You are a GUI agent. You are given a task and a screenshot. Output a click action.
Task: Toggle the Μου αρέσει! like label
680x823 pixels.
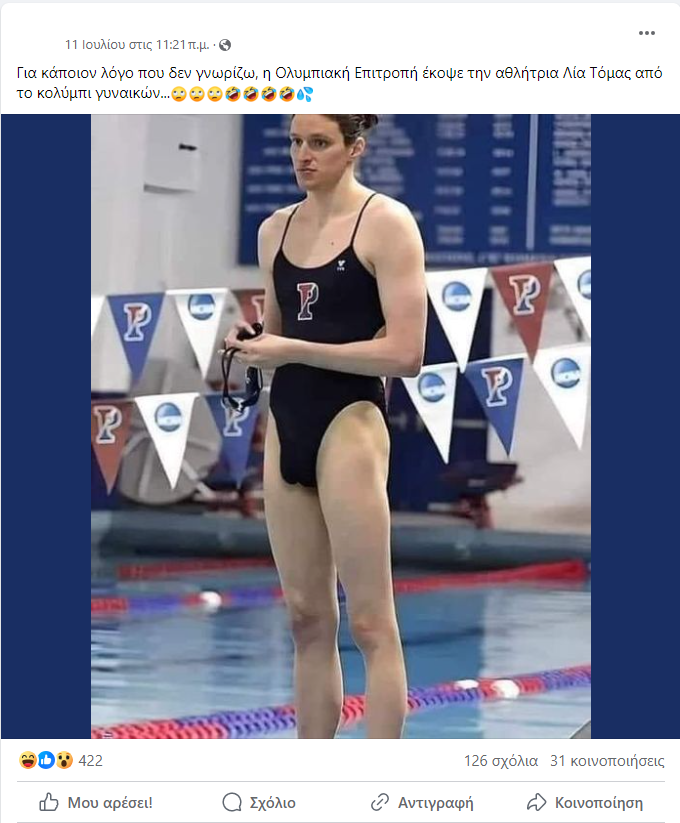coord(110,803)
